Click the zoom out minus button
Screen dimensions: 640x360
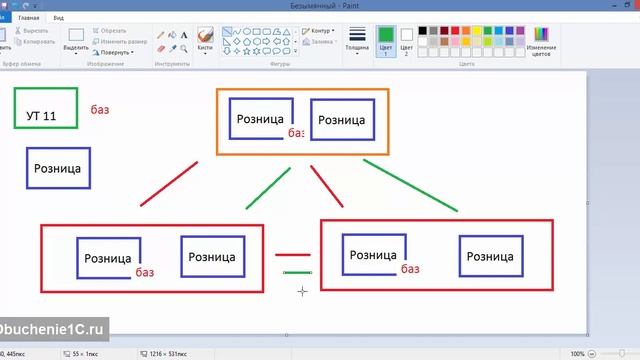tap(592, 354)
